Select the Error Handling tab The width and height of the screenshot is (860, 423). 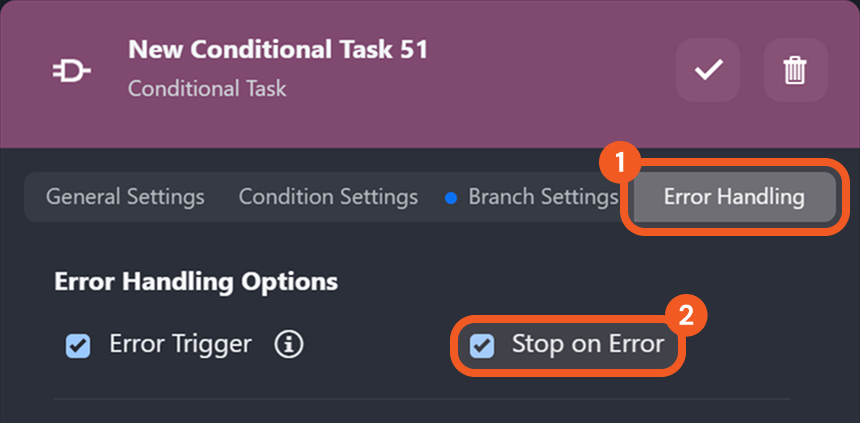click(734, 197)
